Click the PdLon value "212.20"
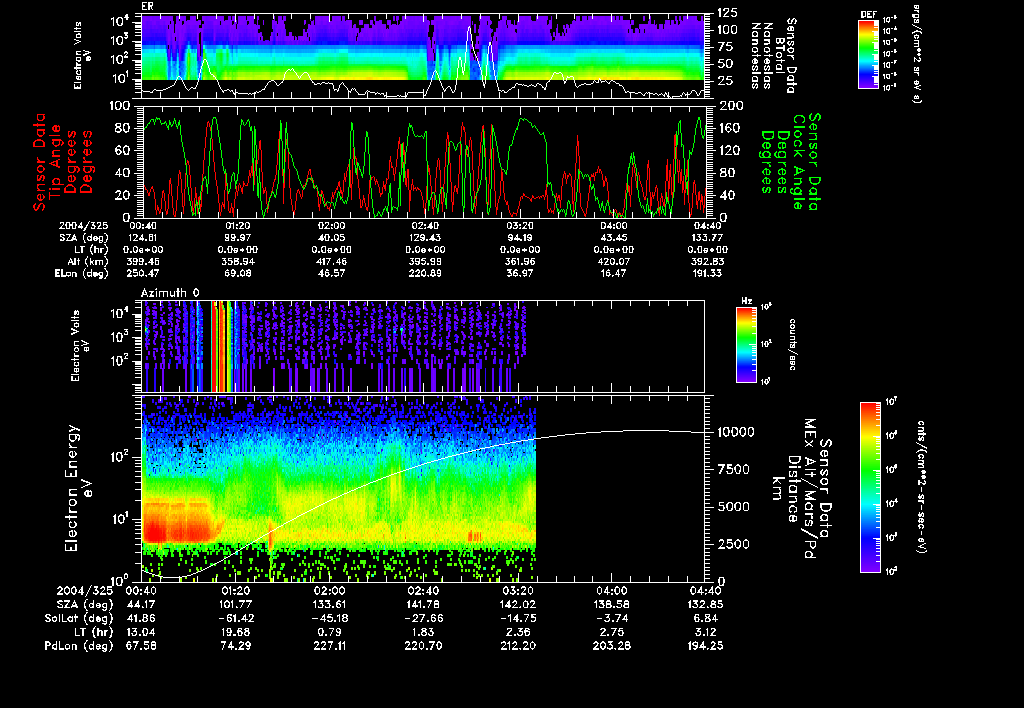Image resolution: width=1024 pixels, height=708 pixels. tap(518, 646)
